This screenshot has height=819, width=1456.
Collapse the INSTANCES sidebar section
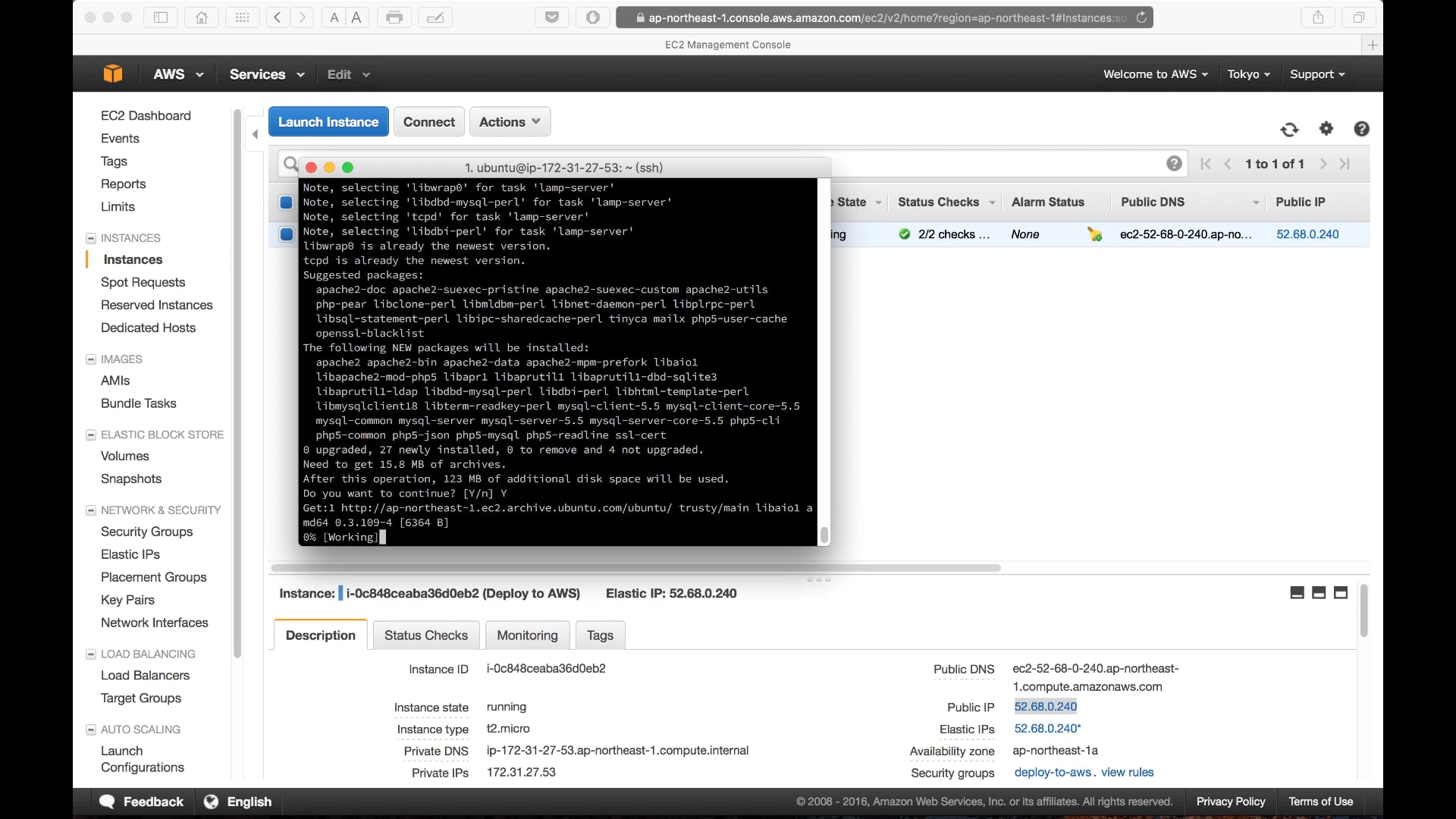coord(91,238)
